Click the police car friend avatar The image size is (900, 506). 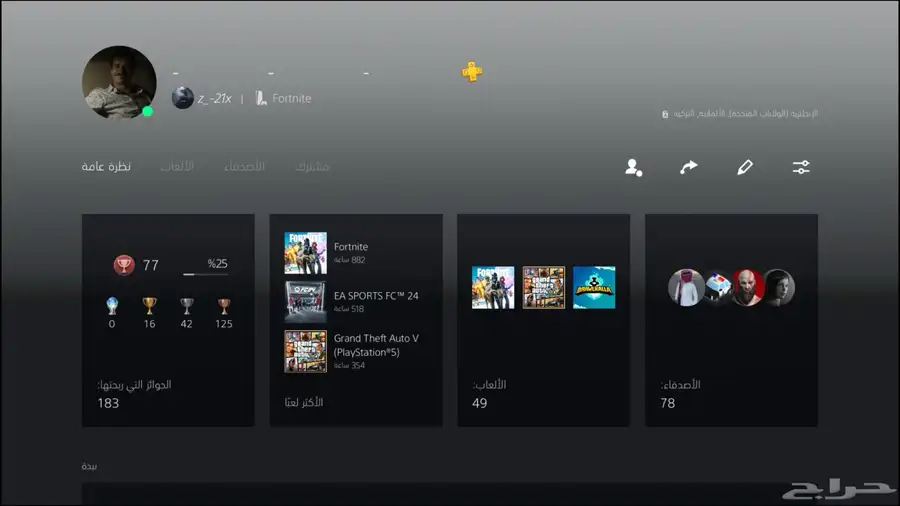[717, 287]
